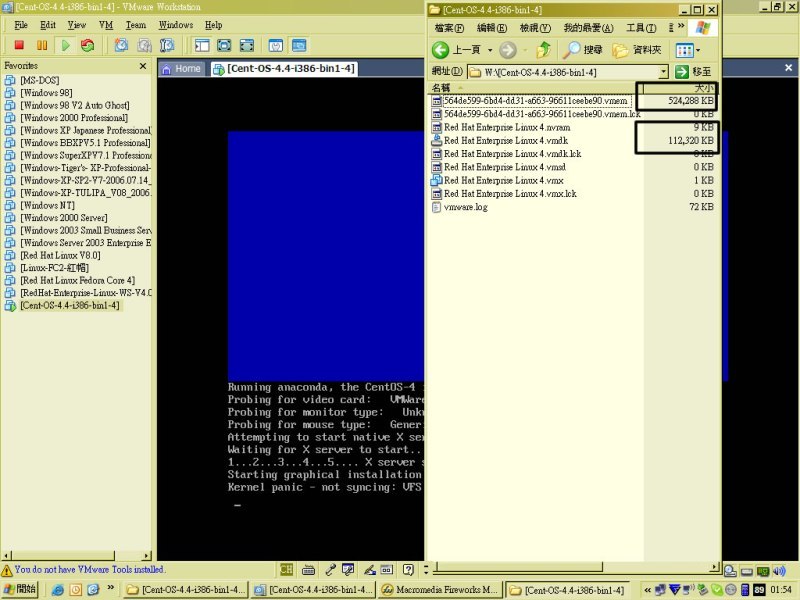Click the Console view icon in VMware toolbar
The image size is (800, 600).
click(x=299, y=45)
